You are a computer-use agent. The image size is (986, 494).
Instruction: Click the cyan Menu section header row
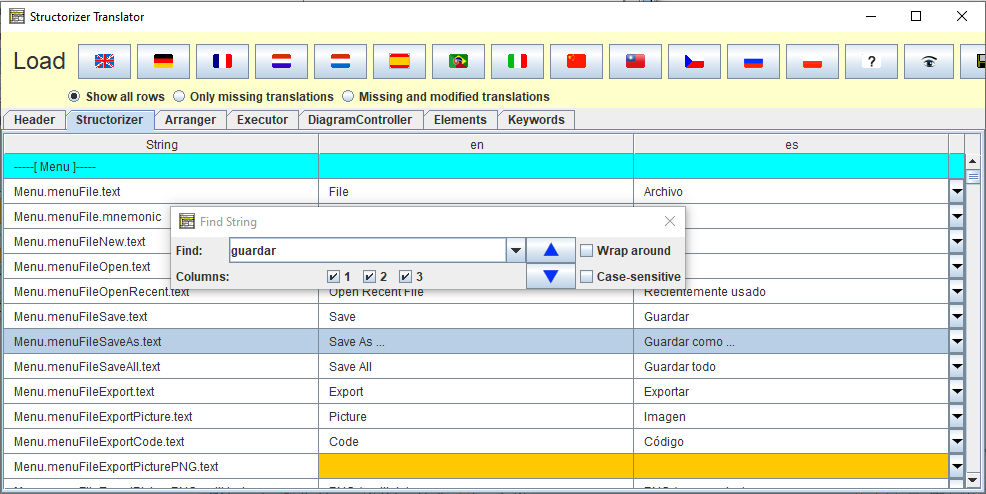click(x=484, y=167)
